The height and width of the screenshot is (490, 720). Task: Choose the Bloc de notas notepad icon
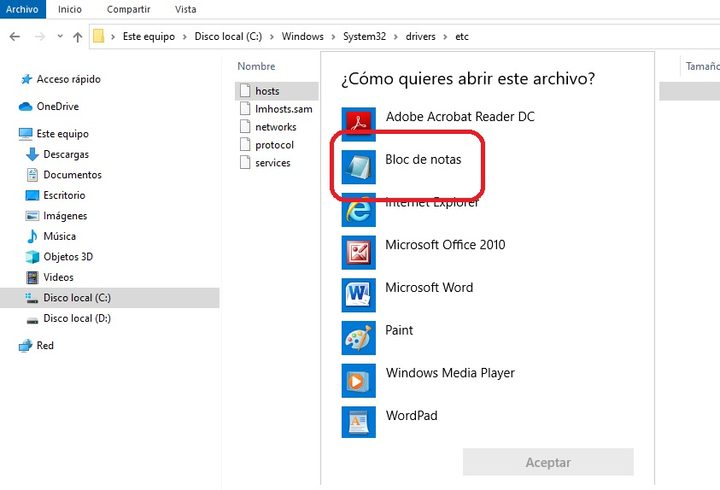(x=359, y=167)
